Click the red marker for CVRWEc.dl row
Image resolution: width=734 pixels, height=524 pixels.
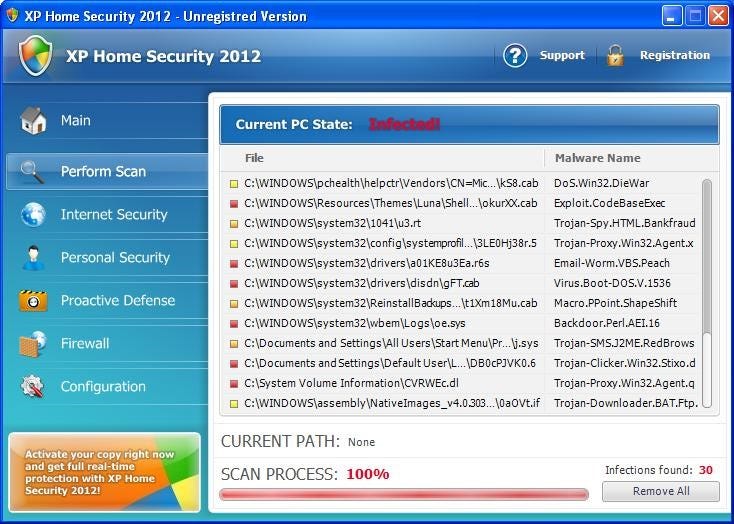point(234,384)
